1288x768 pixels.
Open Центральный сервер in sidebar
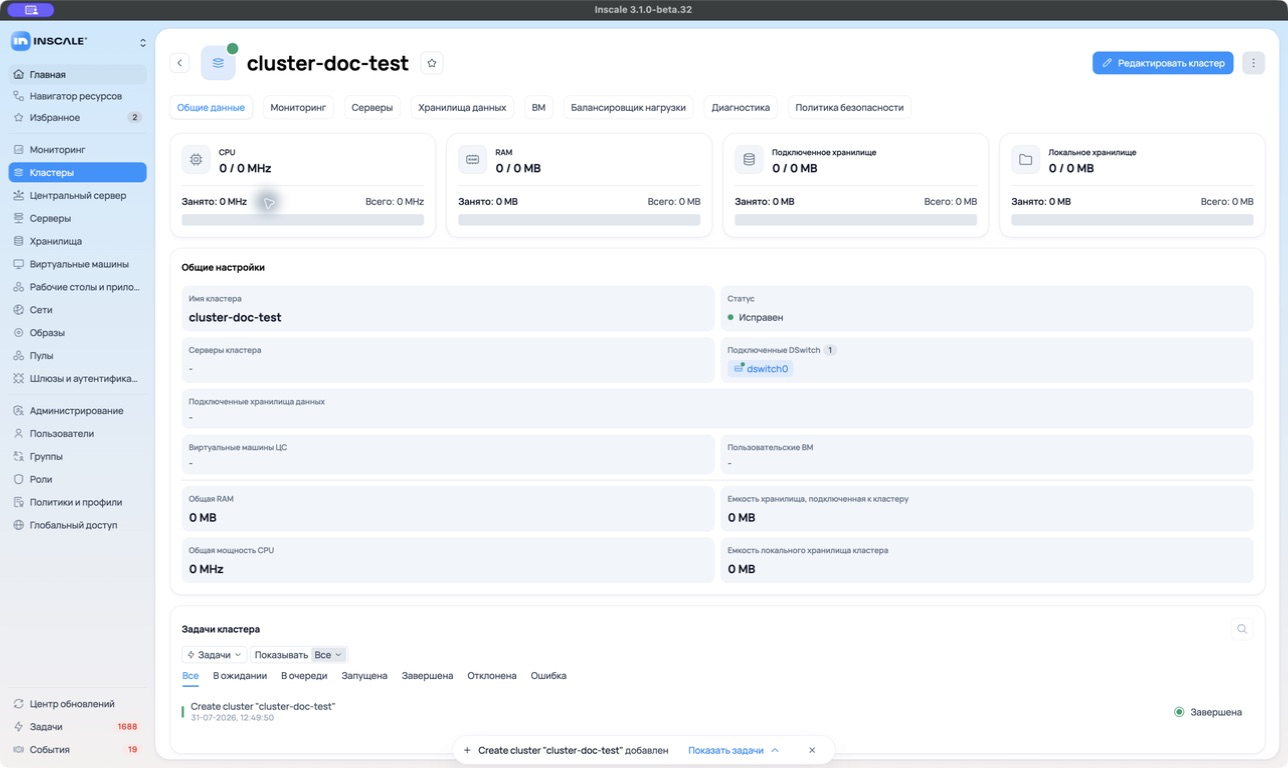click(x=78, y=196)
